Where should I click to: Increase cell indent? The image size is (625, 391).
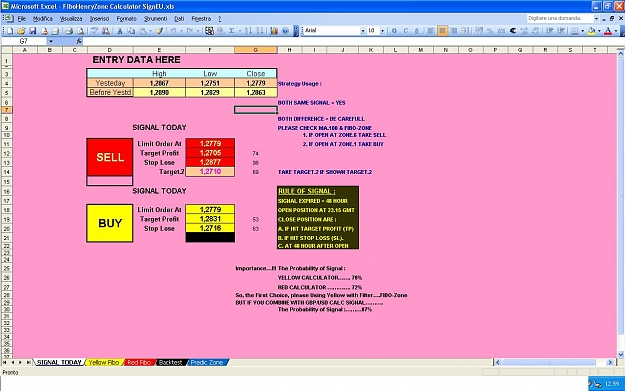click(x=561, y=31)
